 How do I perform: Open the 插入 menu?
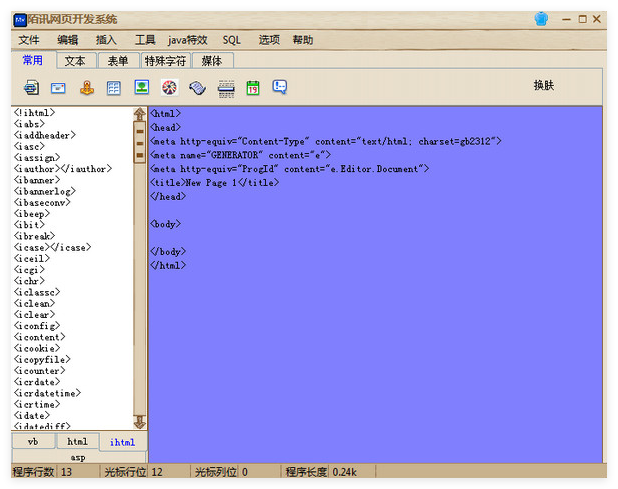coord(106,40)
